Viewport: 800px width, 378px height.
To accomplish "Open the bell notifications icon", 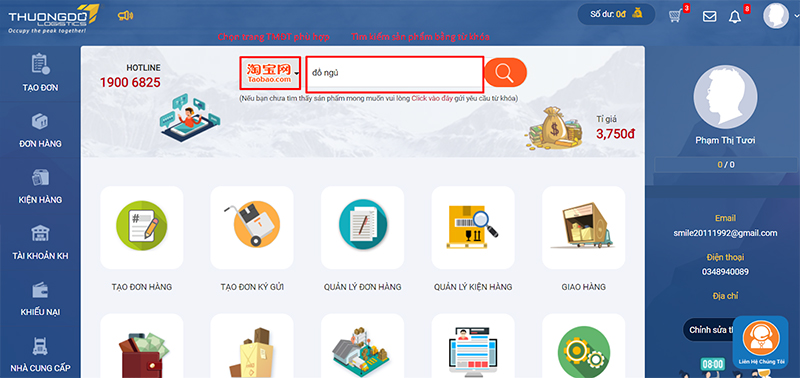I will (735, 17).
